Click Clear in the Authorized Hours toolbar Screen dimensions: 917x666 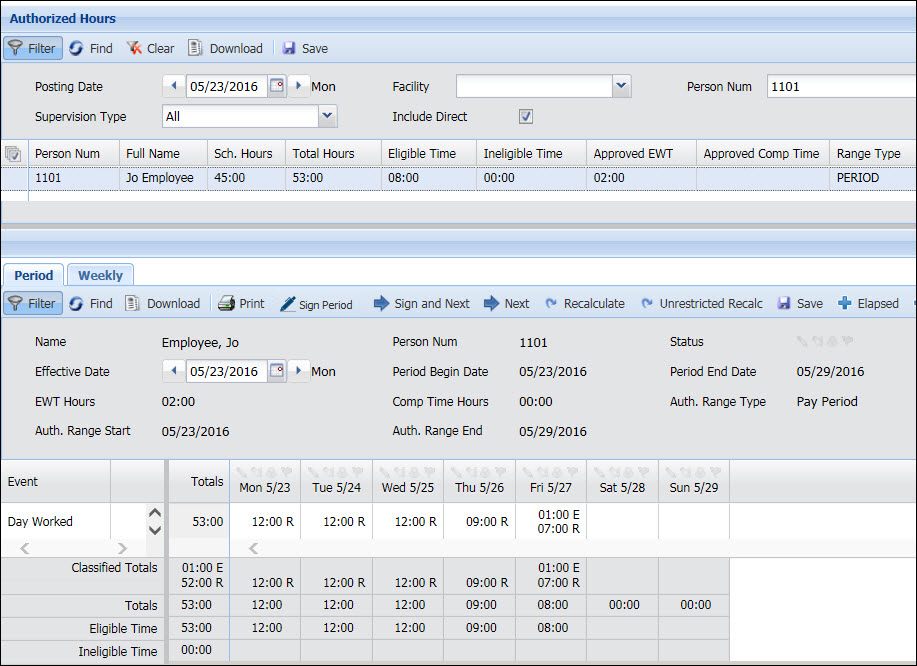coord(150,48)
